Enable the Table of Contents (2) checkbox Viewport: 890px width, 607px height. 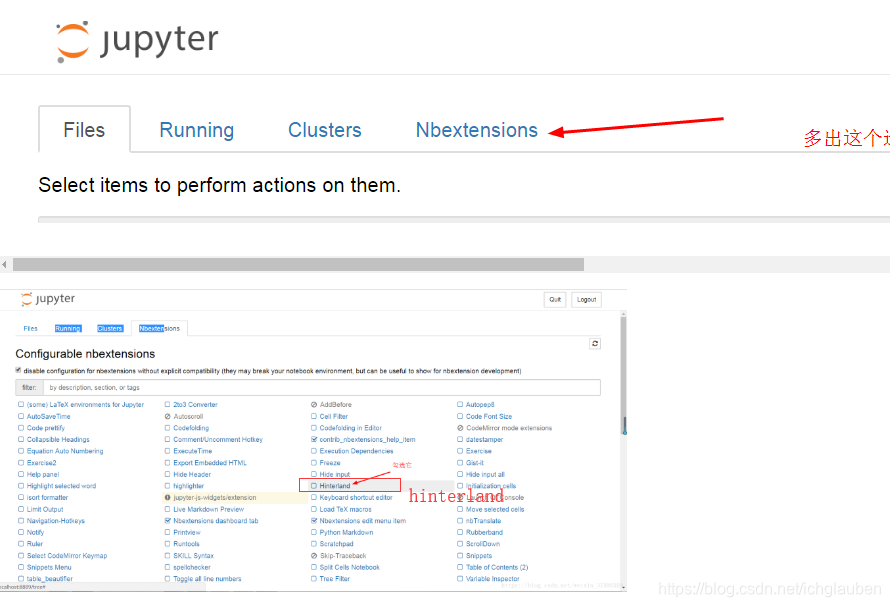point(460,567)
